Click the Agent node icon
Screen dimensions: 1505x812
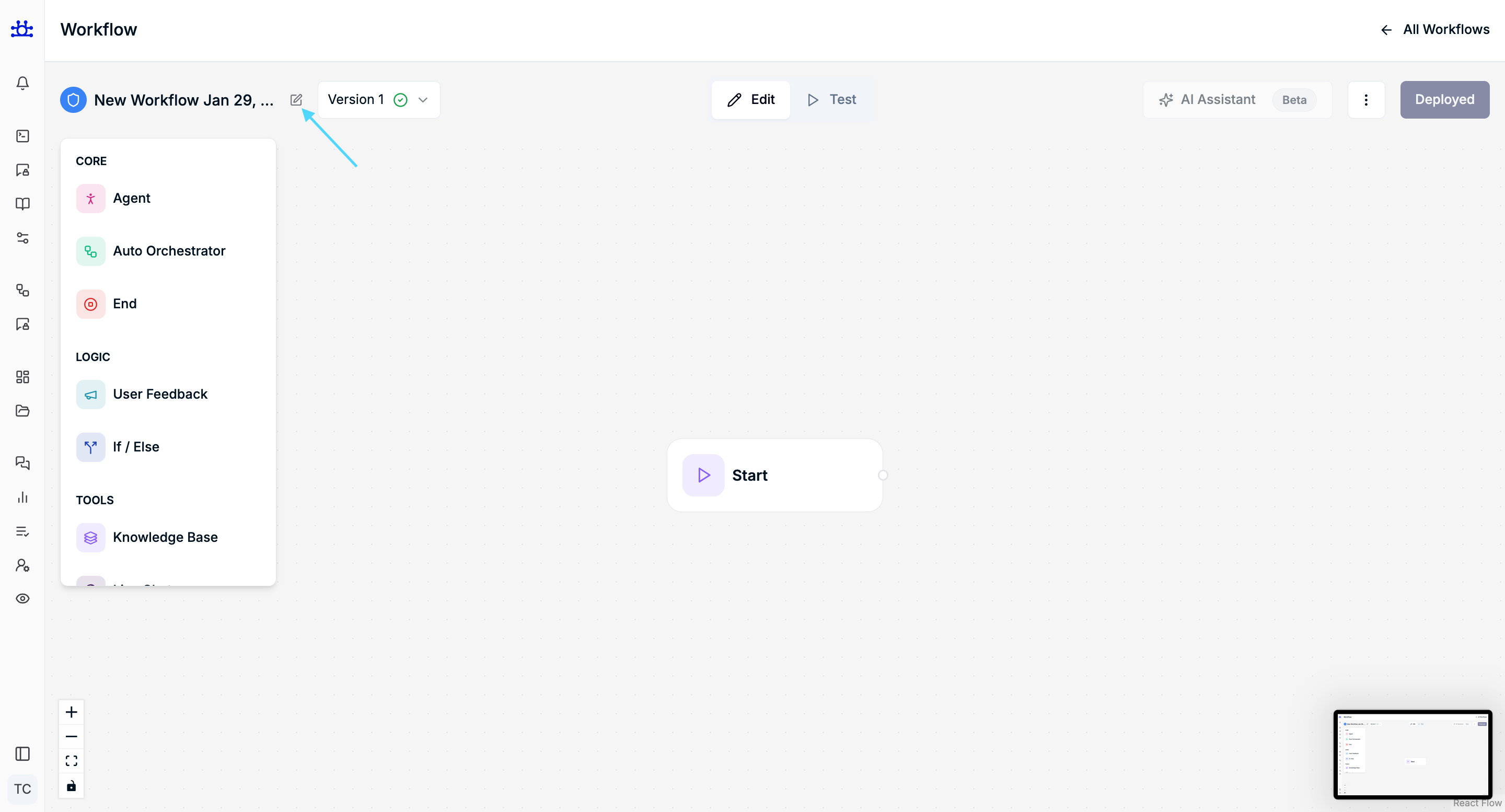coord(90,199)
